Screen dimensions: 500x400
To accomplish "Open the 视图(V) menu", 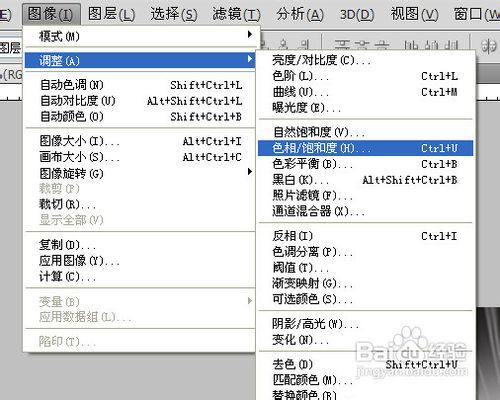I will tap(414, 14).
